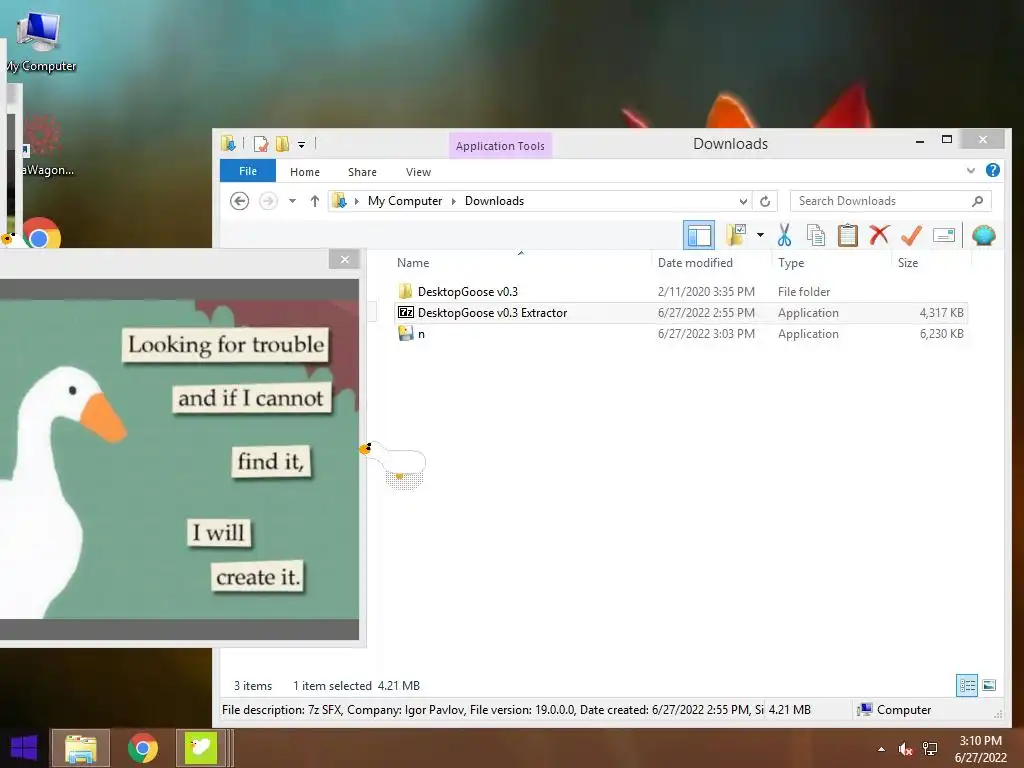Click the Copy icon in toolbar
Screen dimensions: 1024x768
click(x=816, y=235)
